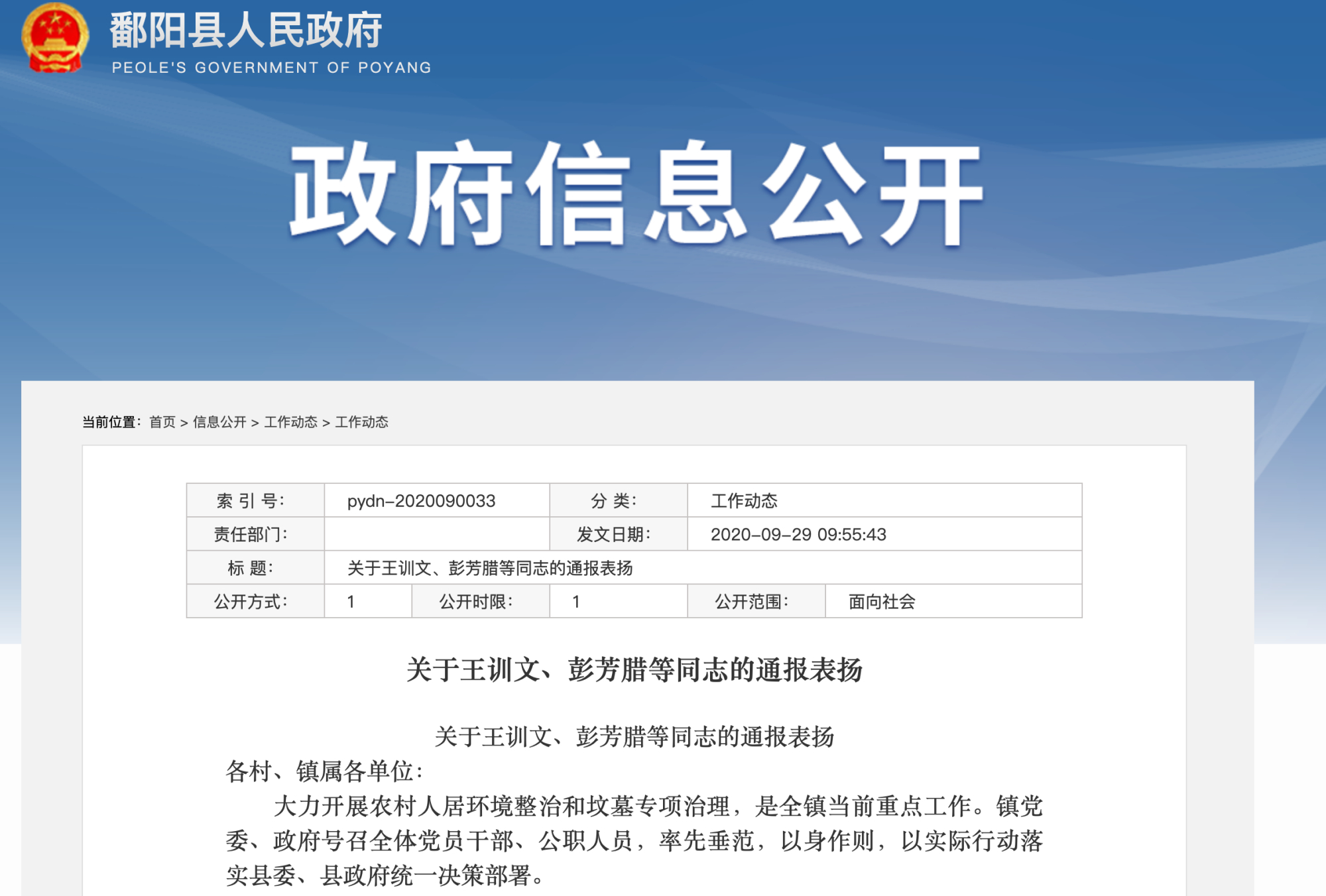Click the 索引号 label cell
This screenshot has height=896, width=1326.
coord(255,500)
